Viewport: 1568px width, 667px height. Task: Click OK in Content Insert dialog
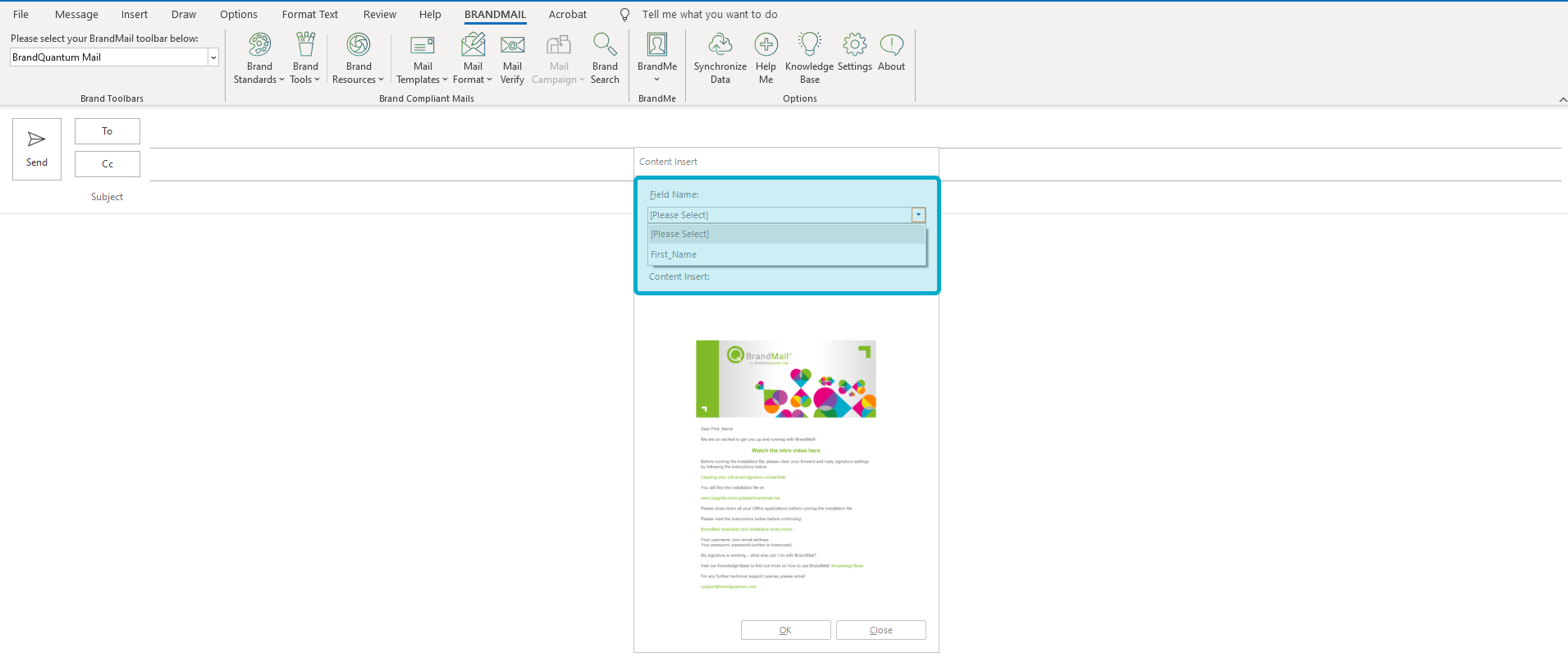coord(786,630)
